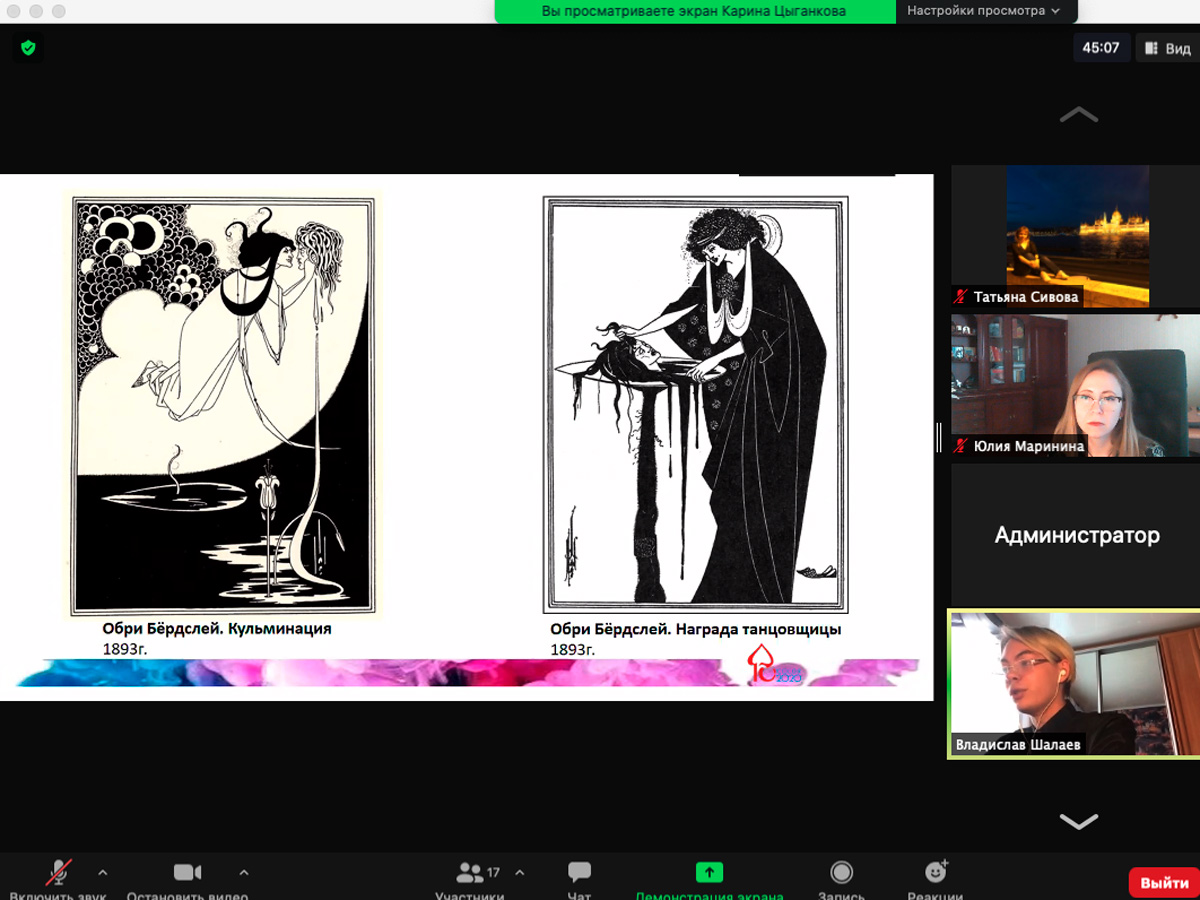Click the name label Юлия Маринина
This screenshot has width=1200, height=900.
coord(1029,447)
